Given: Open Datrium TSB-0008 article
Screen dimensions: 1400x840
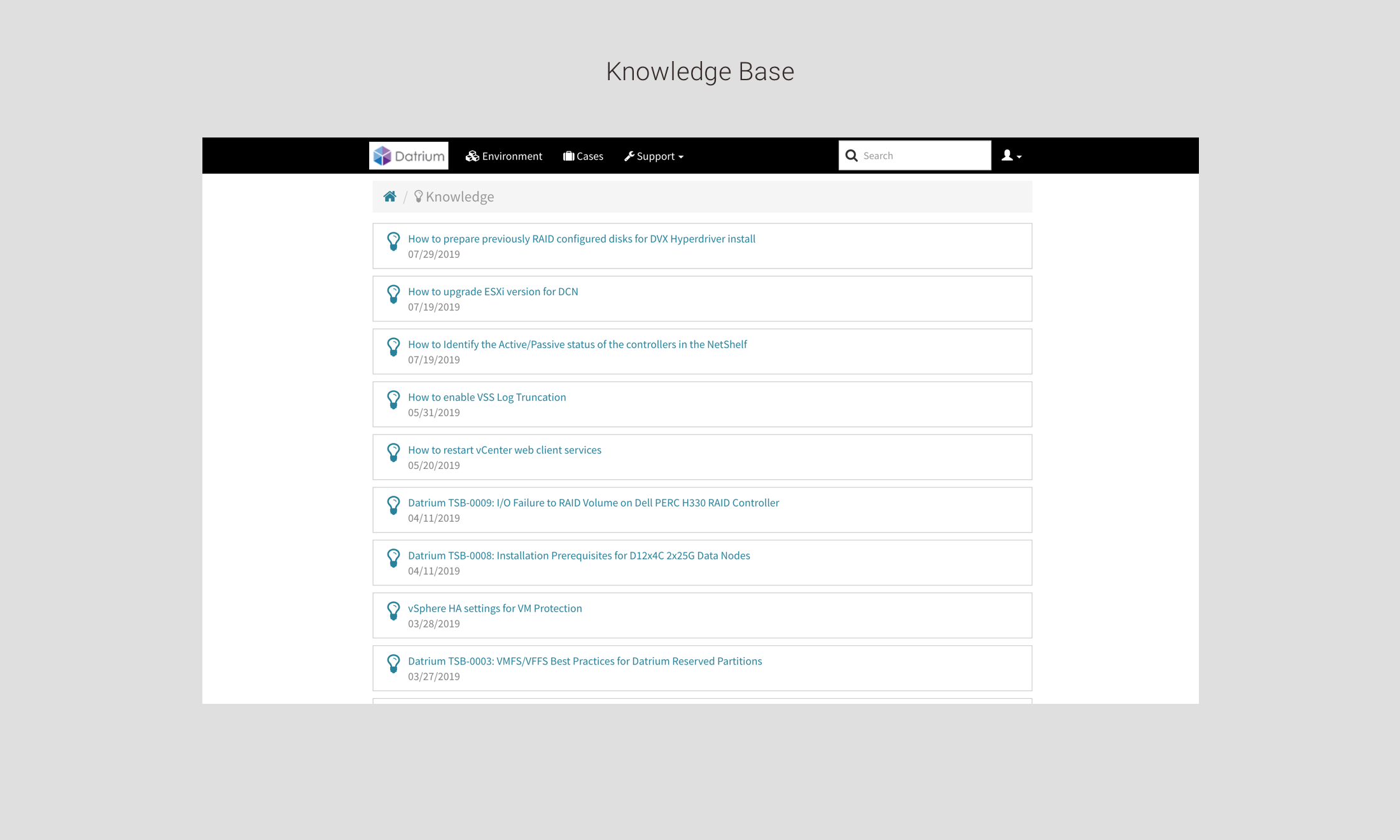Looking at the screenshot, I should 579,556.
